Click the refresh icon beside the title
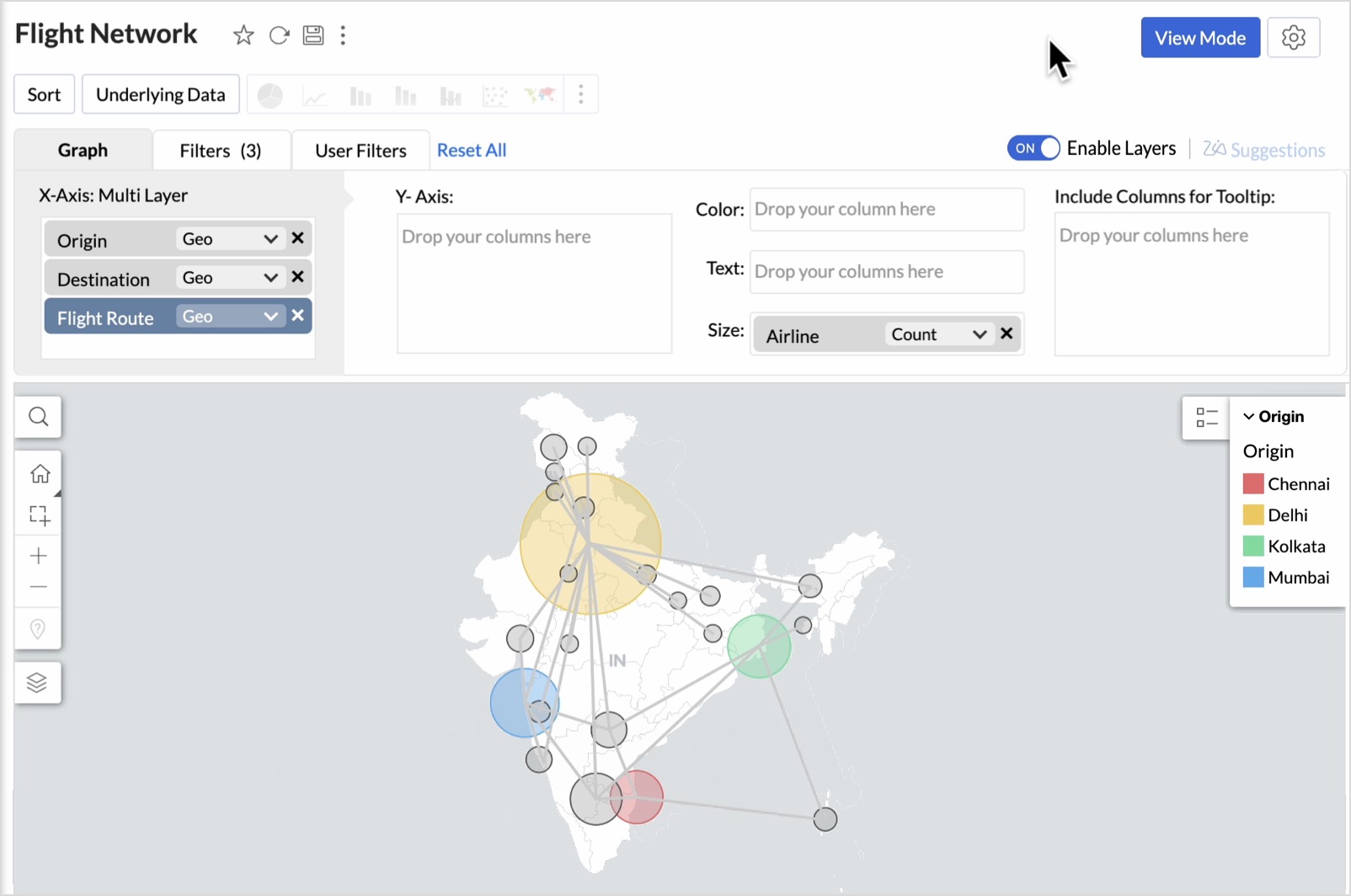The height and width of the screenshot is (896, 1351). (x=279, y=35)
